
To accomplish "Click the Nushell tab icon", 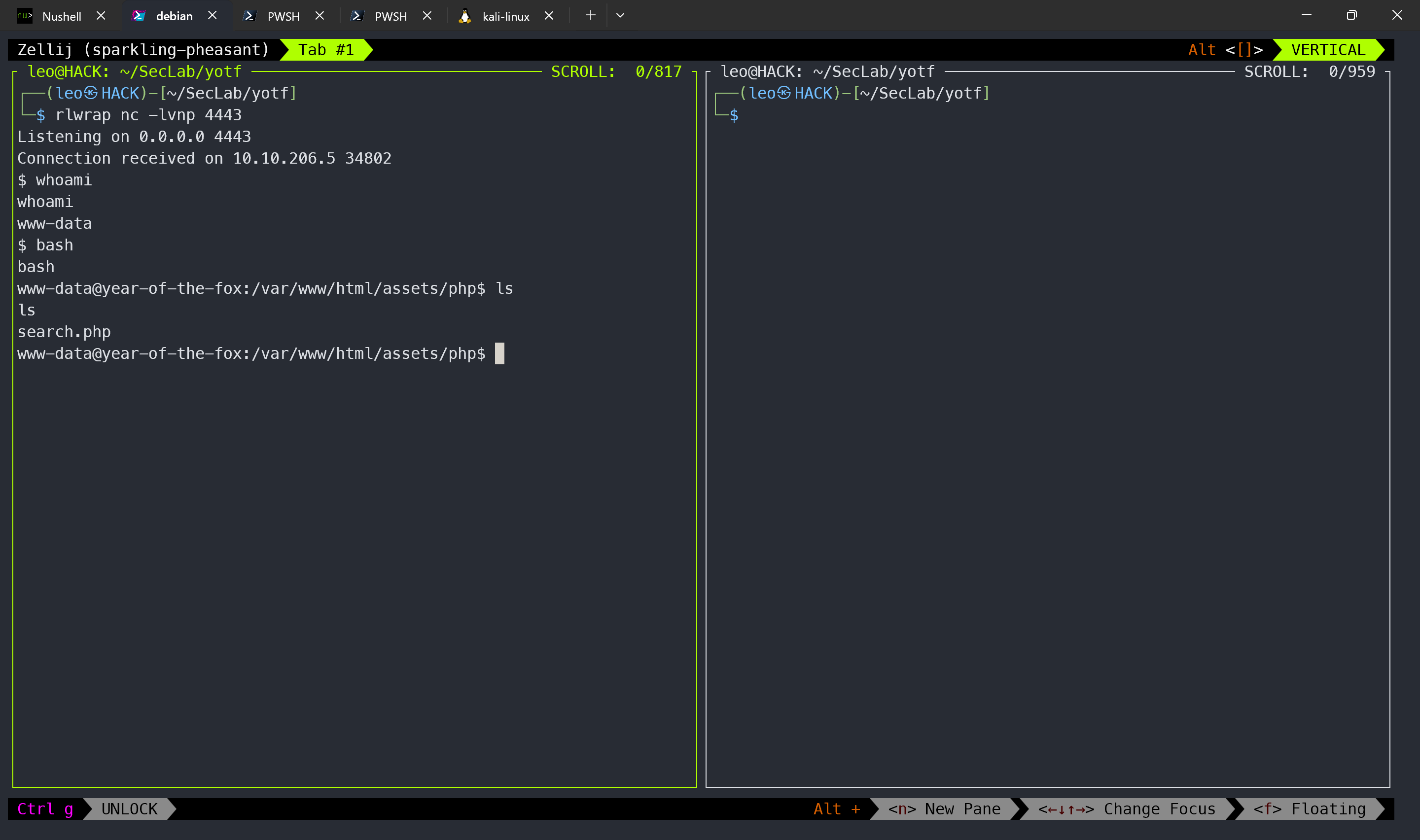I will 24,16.
